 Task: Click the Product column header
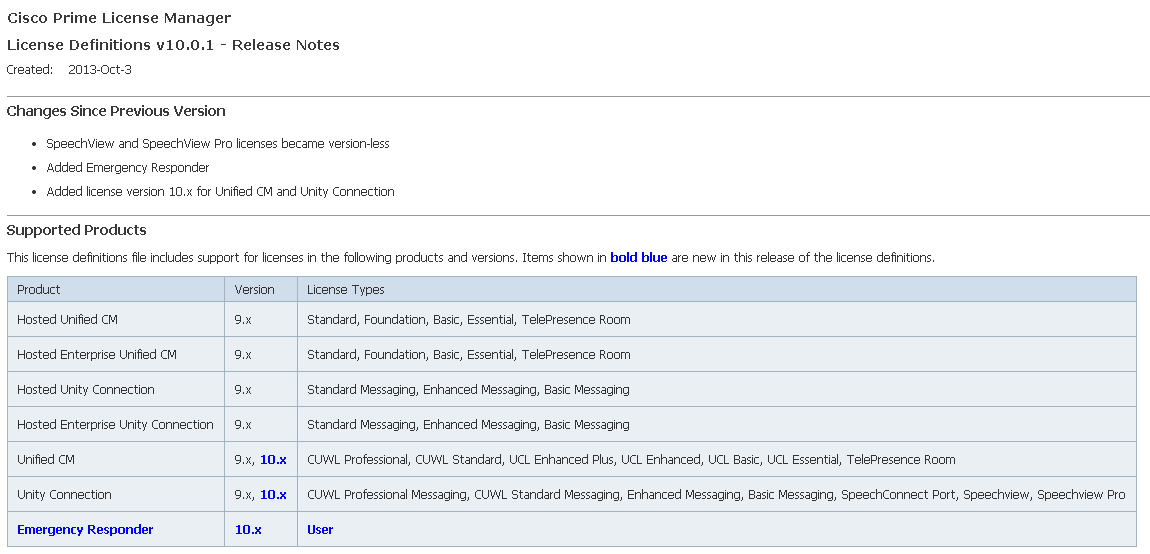116,289
